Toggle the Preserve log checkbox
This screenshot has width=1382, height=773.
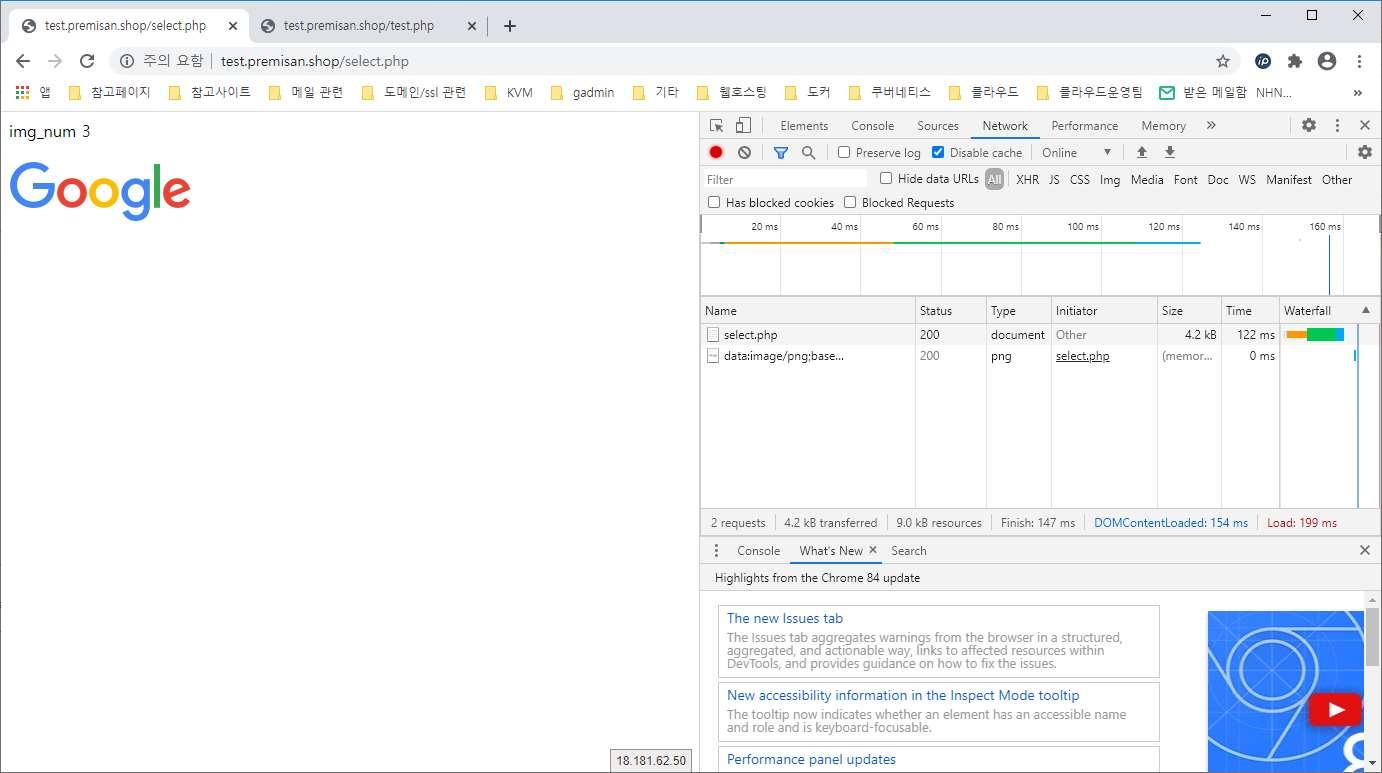coord(844,152)
